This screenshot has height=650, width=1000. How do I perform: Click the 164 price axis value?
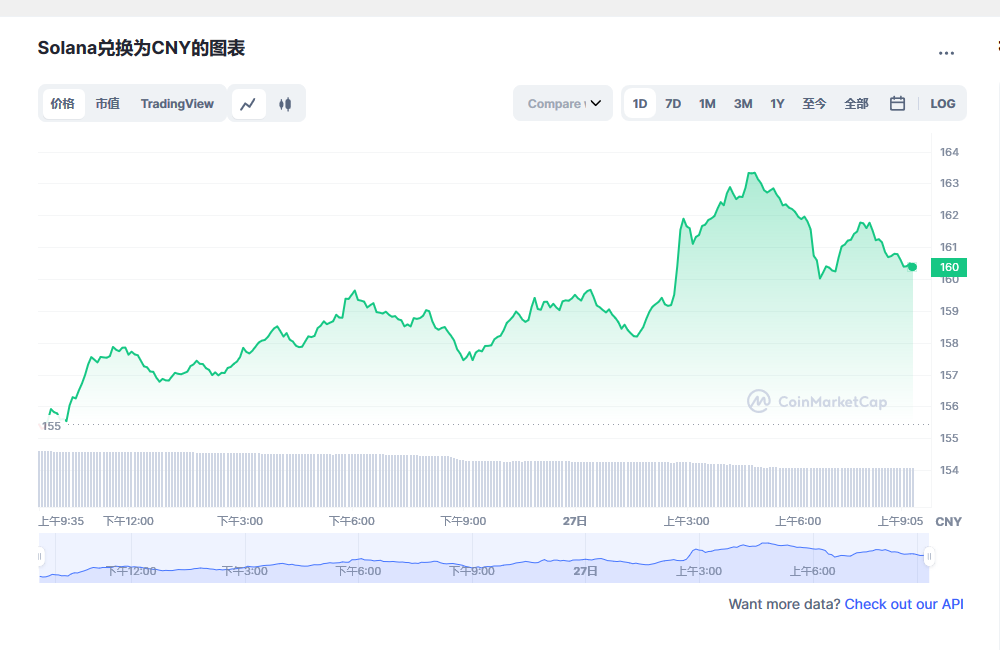(949, 152)
